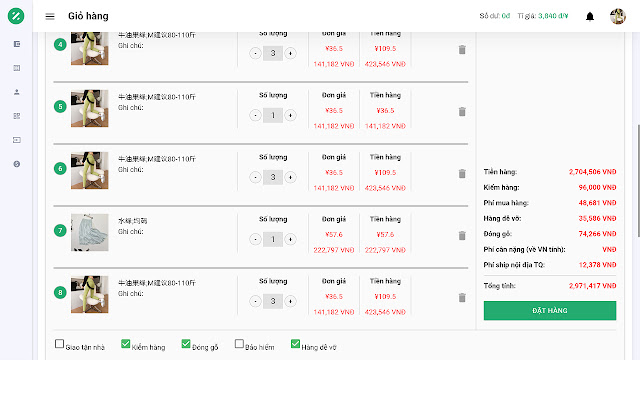Increase quantity of item 5
Viewport: 640px width, 400px height.
pyautogui.click(x=290, y=116)
